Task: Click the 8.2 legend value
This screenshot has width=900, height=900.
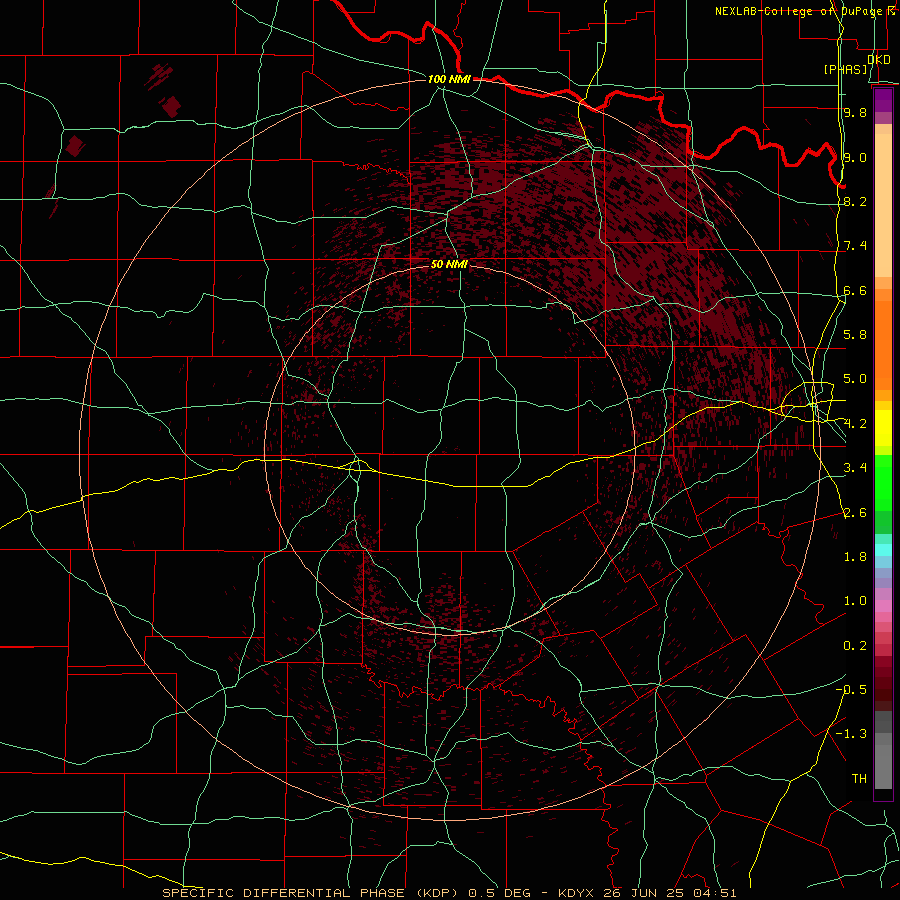Action: [855, 201]
